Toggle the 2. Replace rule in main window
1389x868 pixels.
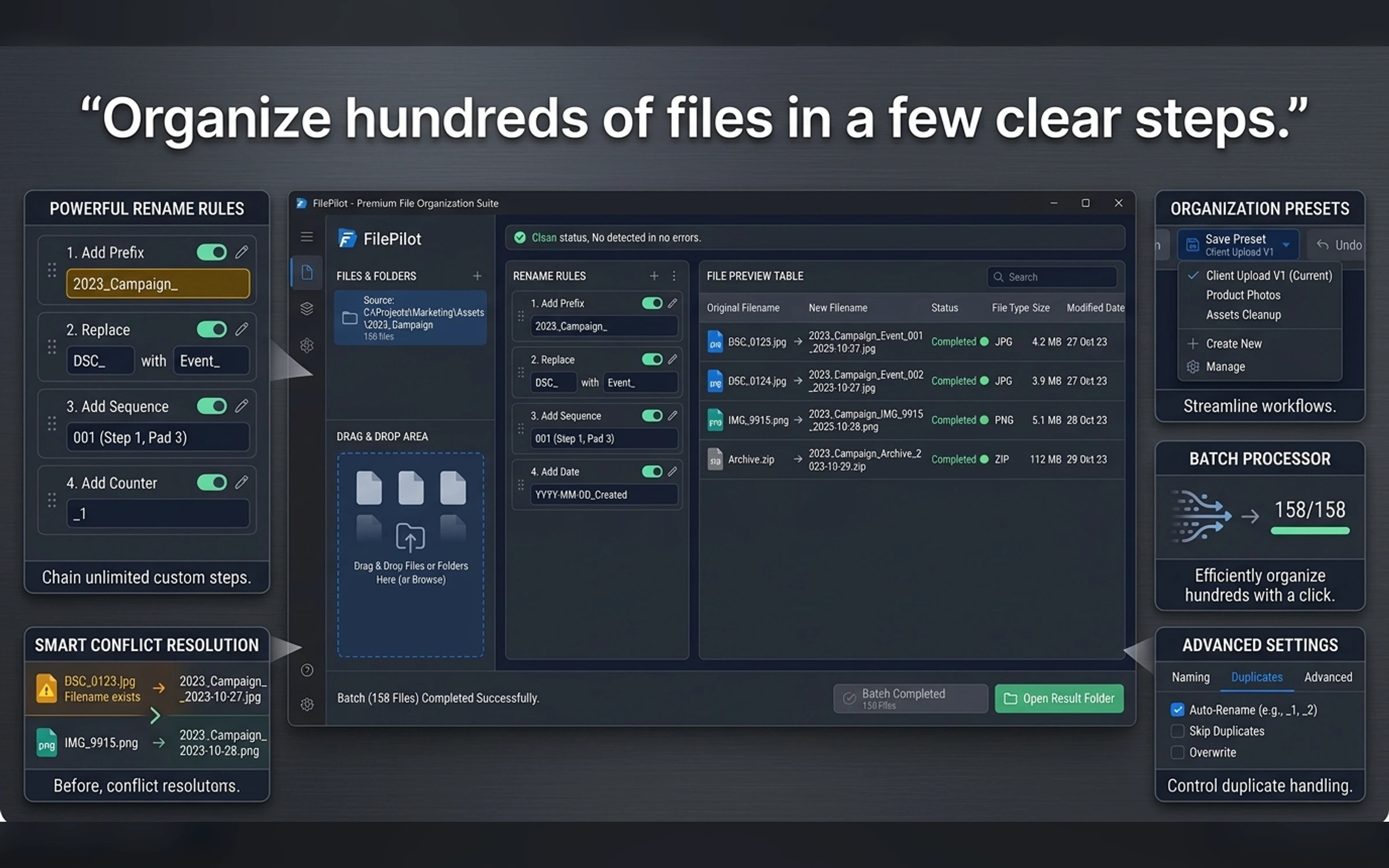pos(652,359)
